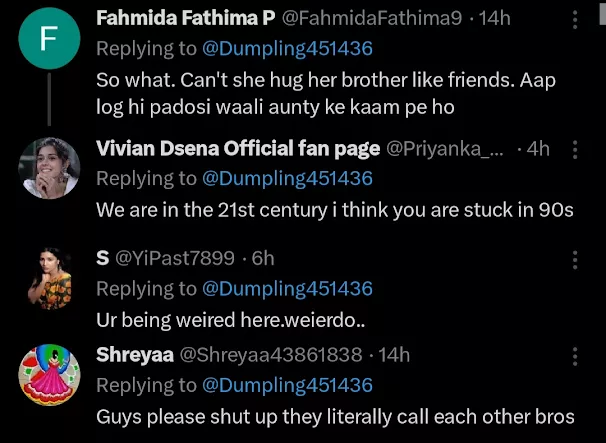Open the 4h timestamp on Vivian's reply
This screenshot has height=443, width=606.
pyautogui.click(x=538, y=148)
